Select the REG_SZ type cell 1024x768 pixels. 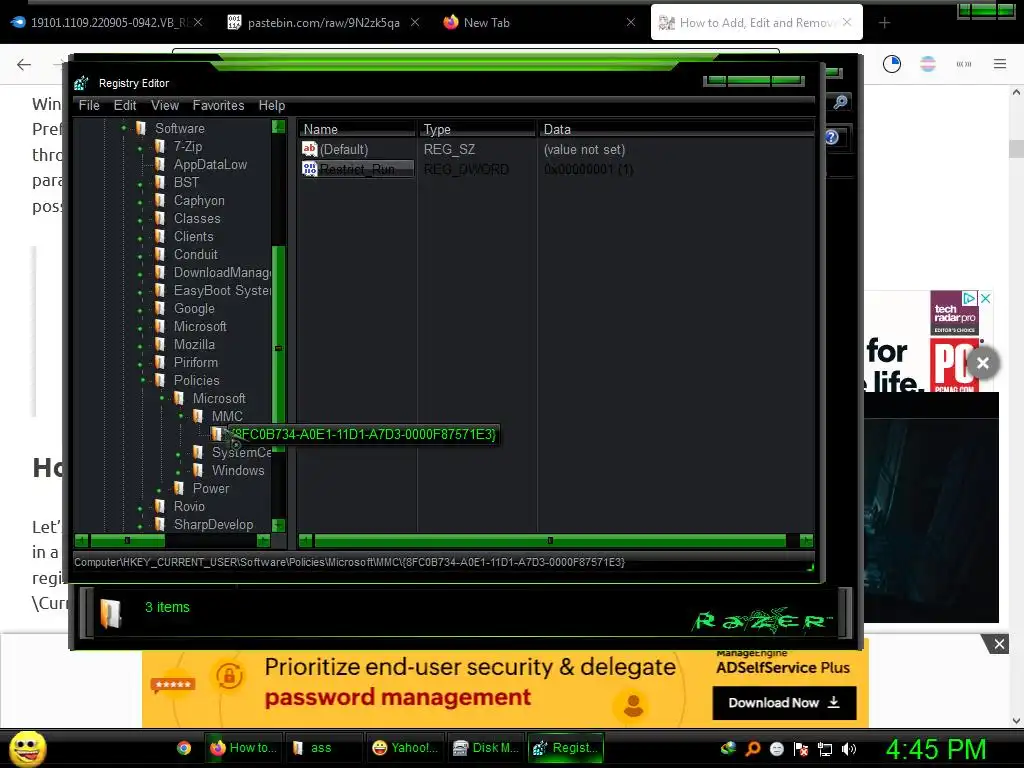(449, 150)
